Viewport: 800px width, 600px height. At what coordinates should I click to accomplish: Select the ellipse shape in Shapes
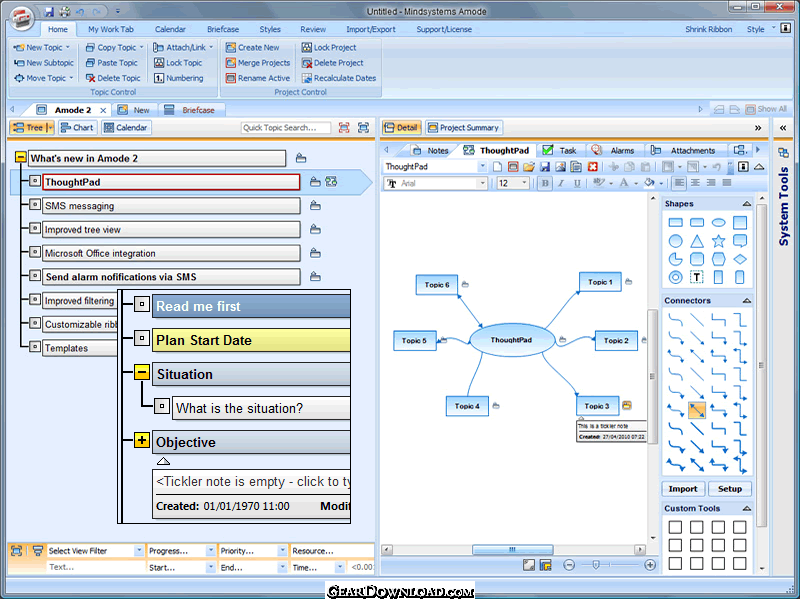[x=718, y=222]
